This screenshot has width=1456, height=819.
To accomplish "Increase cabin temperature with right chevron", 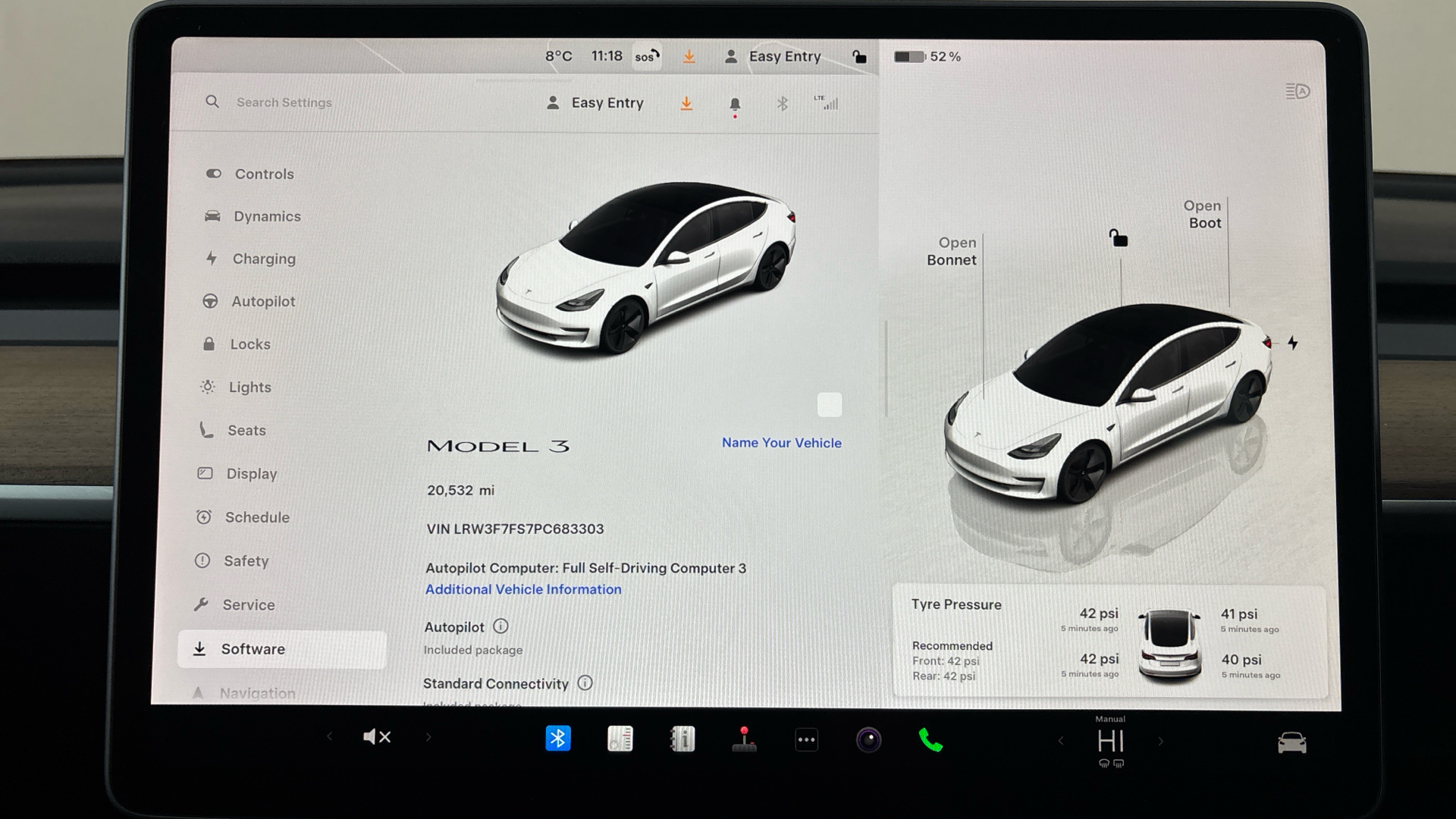I will click(x=1160, y=741).
